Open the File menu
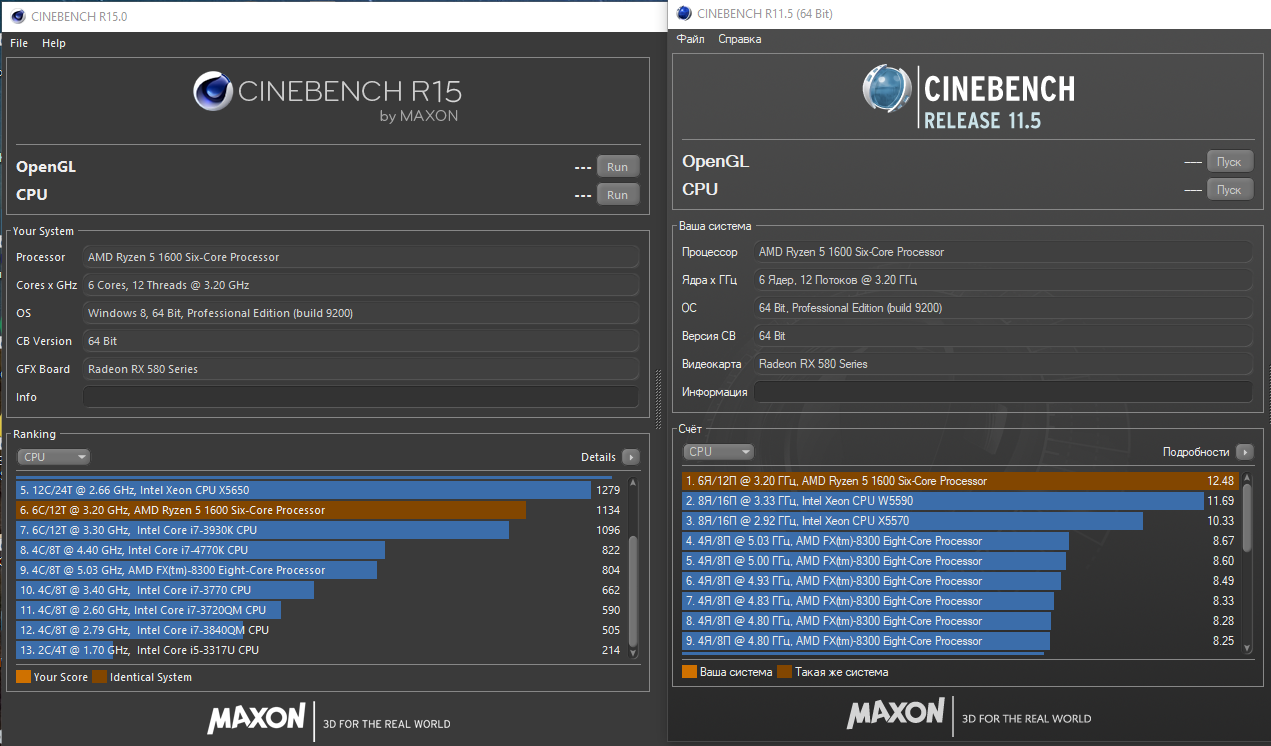Image resolution: width=1271 pixels, height=746 pixels. click(19, 43)
